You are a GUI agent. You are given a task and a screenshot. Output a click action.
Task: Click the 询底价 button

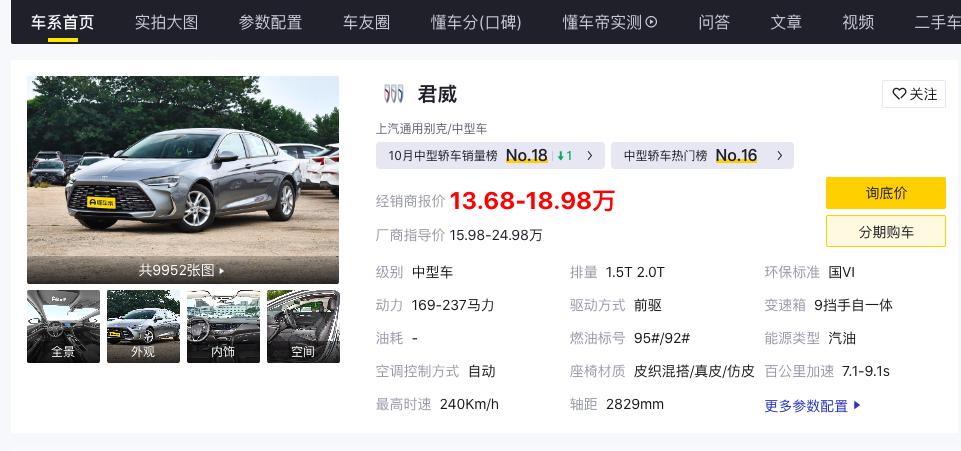coord(886,193)
